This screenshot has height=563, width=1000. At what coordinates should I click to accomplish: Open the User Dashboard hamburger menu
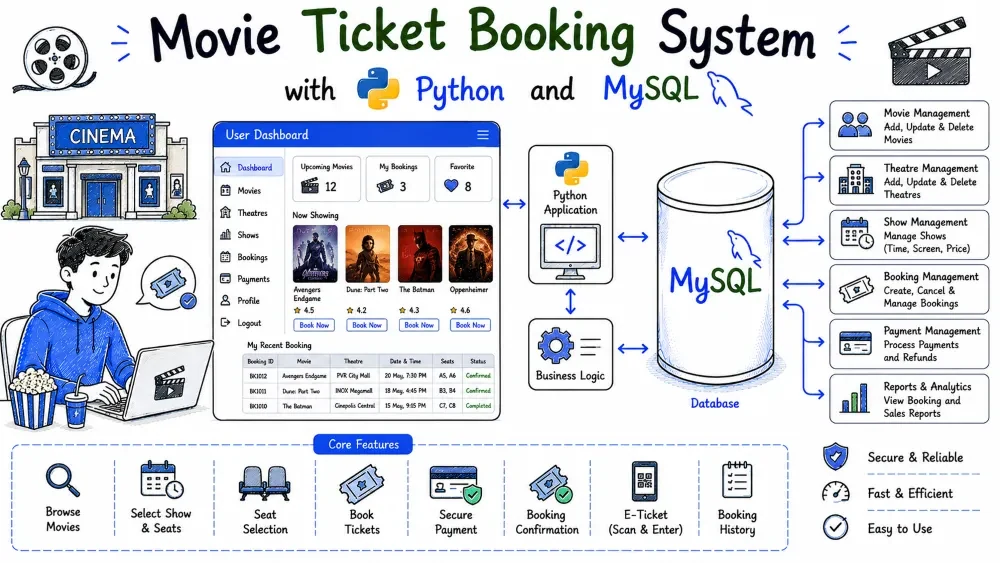click(x=483, y=135)
